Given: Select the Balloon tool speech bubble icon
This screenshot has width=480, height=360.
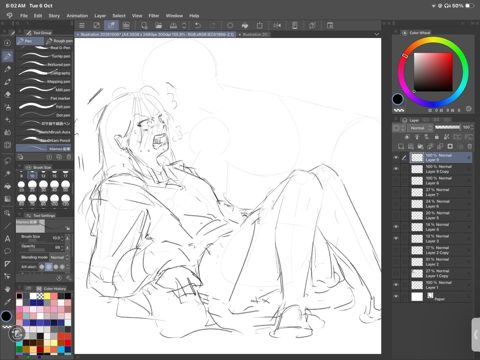Looking at the screenshot, I should [x=7, y=251].
